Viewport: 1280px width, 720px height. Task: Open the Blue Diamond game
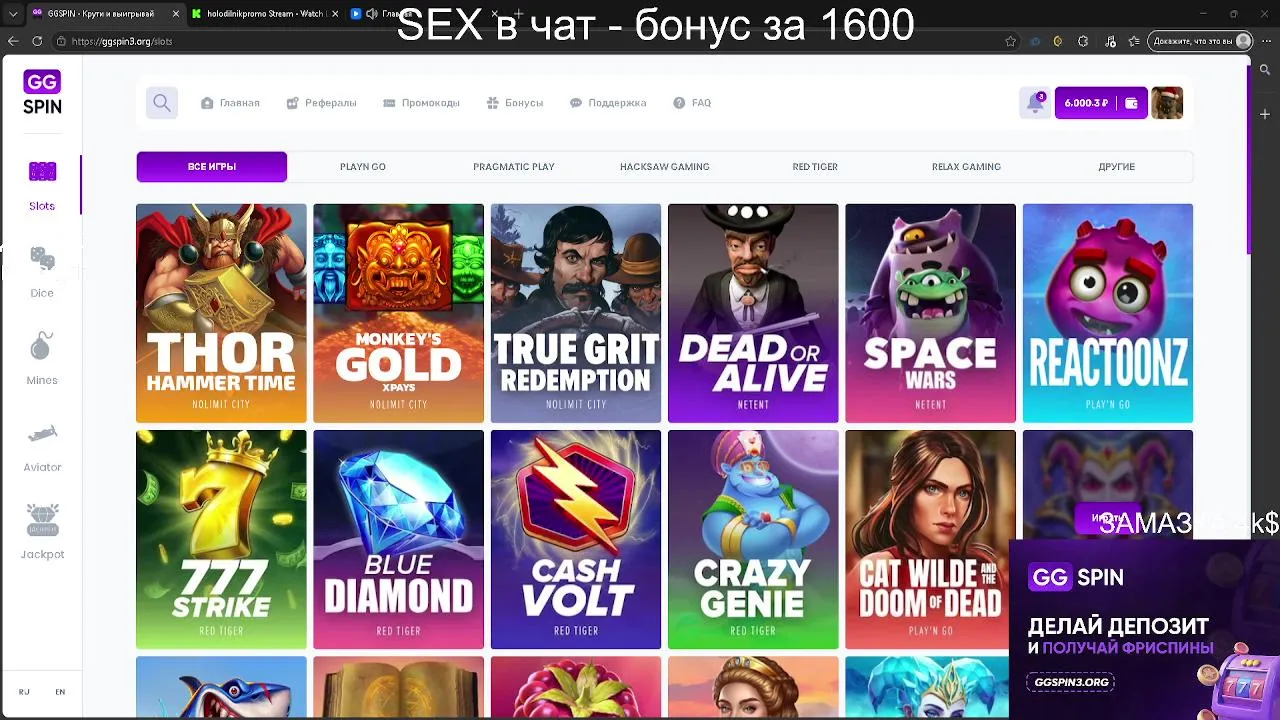398,540
